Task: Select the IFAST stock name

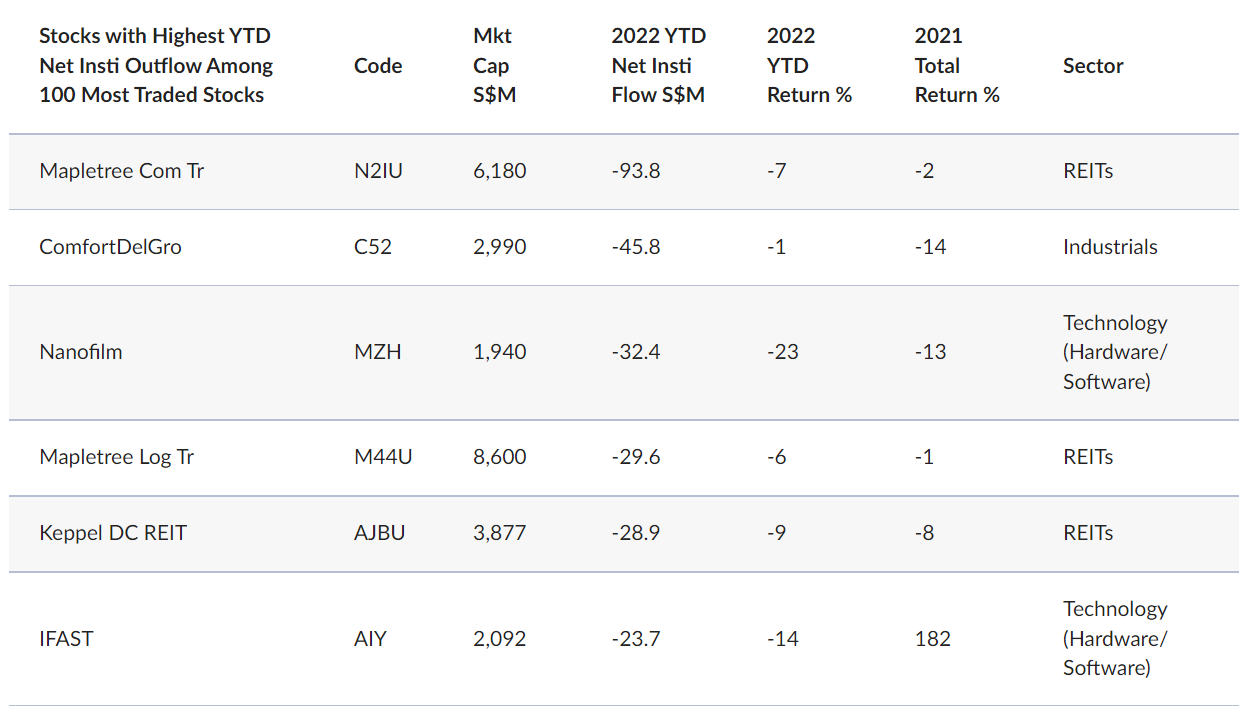Action: tap(66, 638)
